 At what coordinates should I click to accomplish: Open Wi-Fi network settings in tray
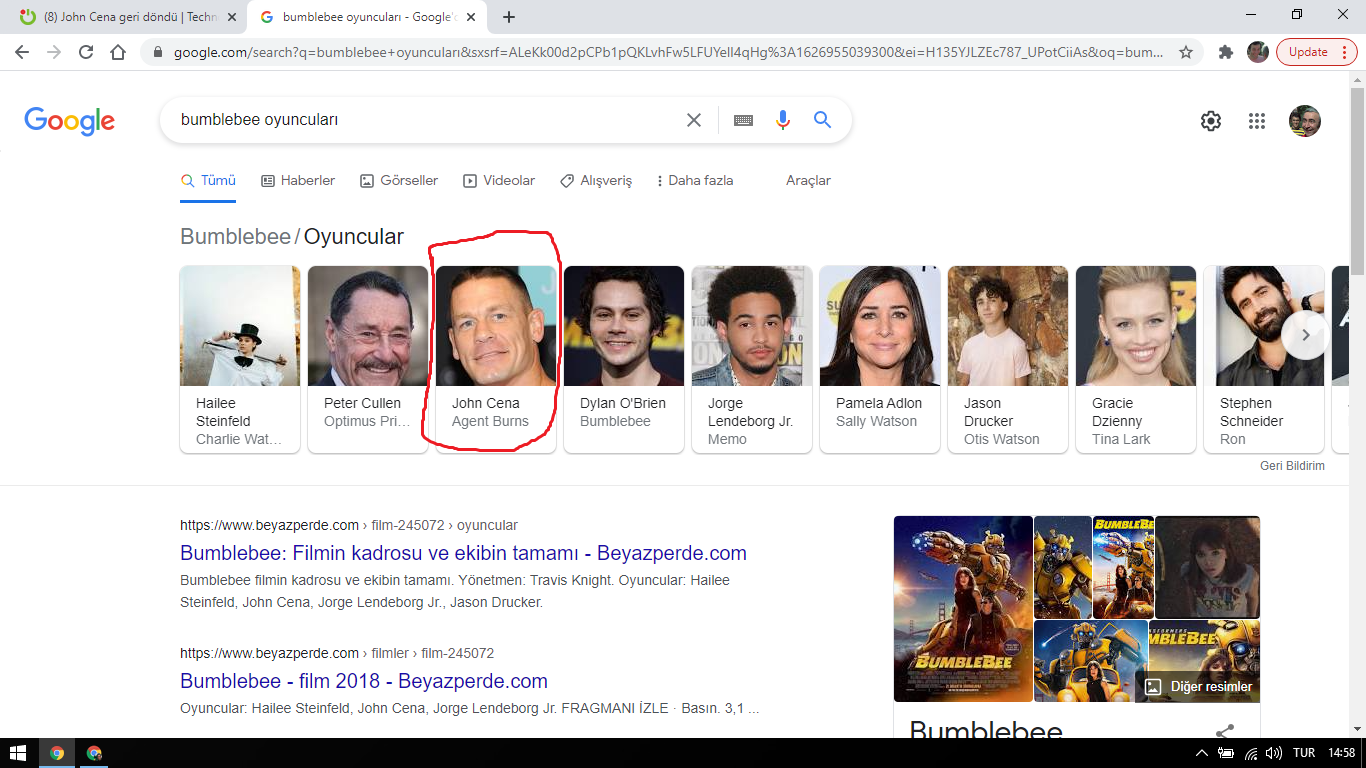pyautogui.click(x=1250, y=753)
